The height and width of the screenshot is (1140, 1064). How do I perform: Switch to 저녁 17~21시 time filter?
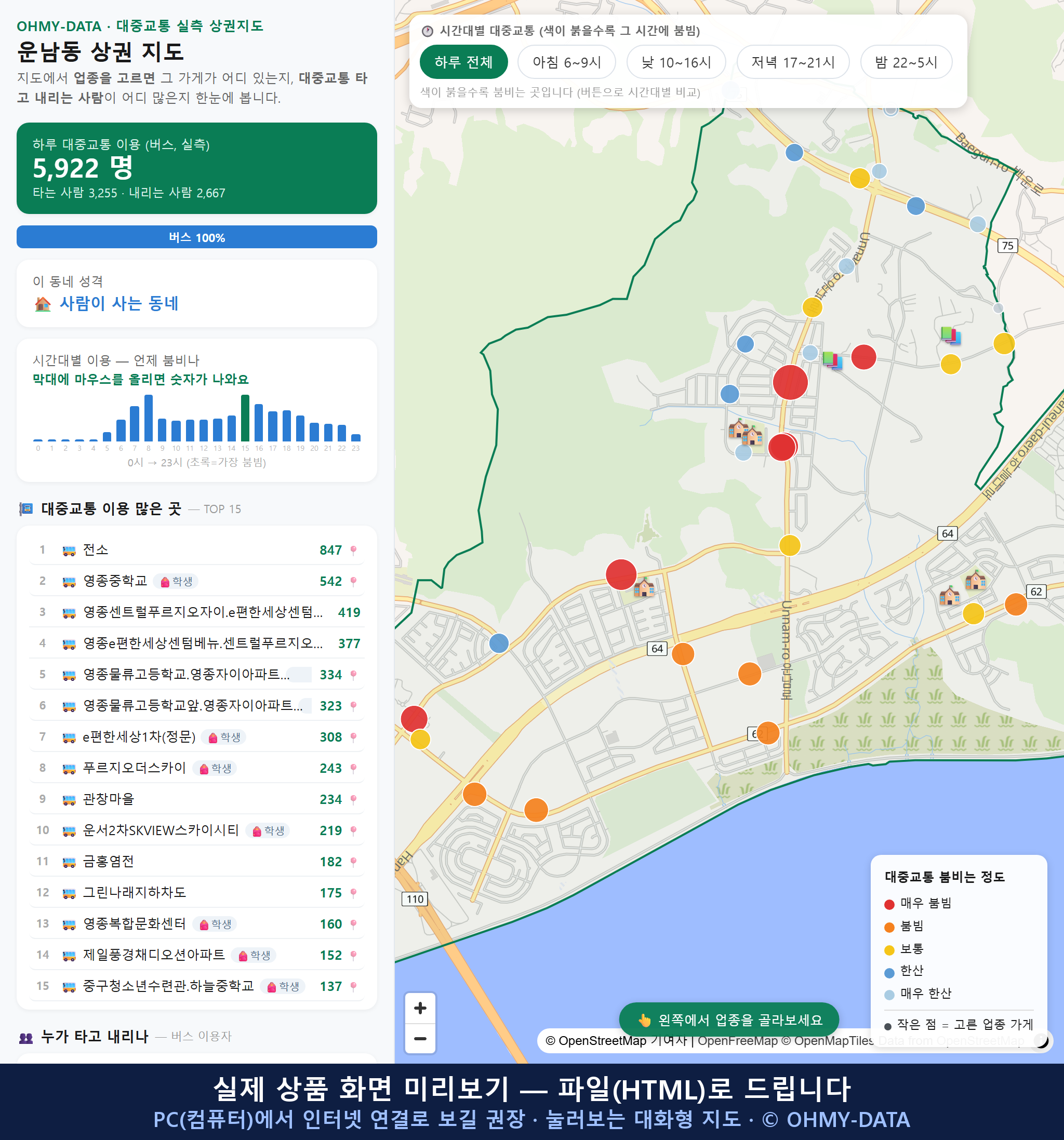pos(792,62)
